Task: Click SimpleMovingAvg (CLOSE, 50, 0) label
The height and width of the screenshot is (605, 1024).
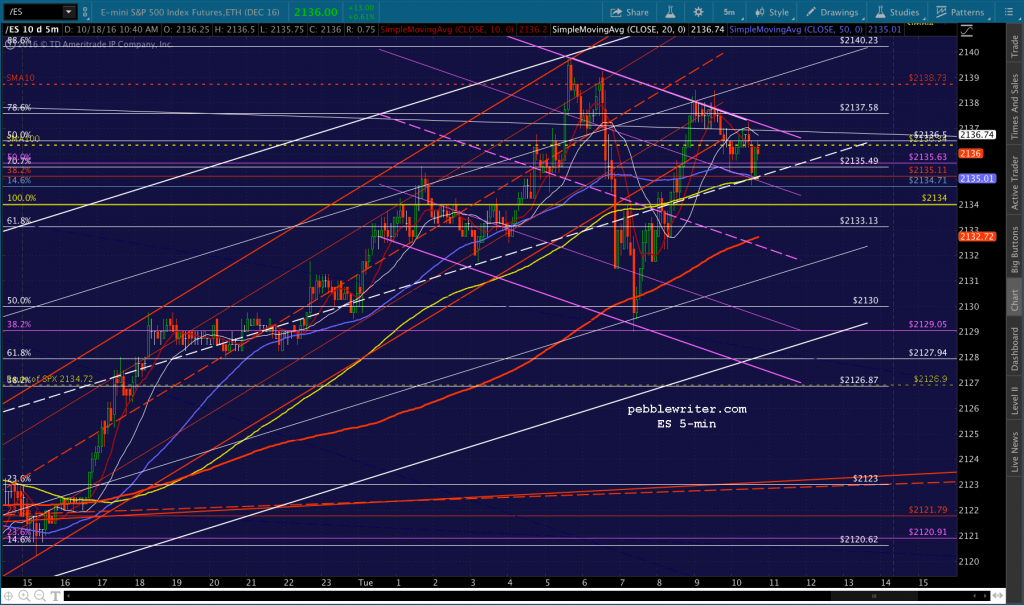Action: point(797,29)
